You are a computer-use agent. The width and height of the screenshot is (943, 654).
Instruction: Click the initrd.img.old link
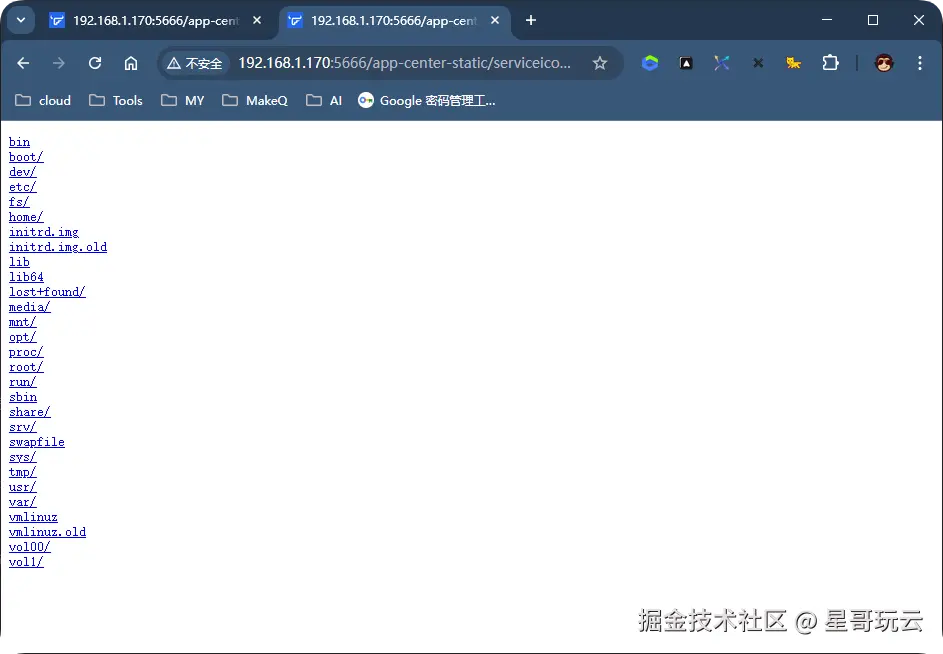tap(58, 247)
